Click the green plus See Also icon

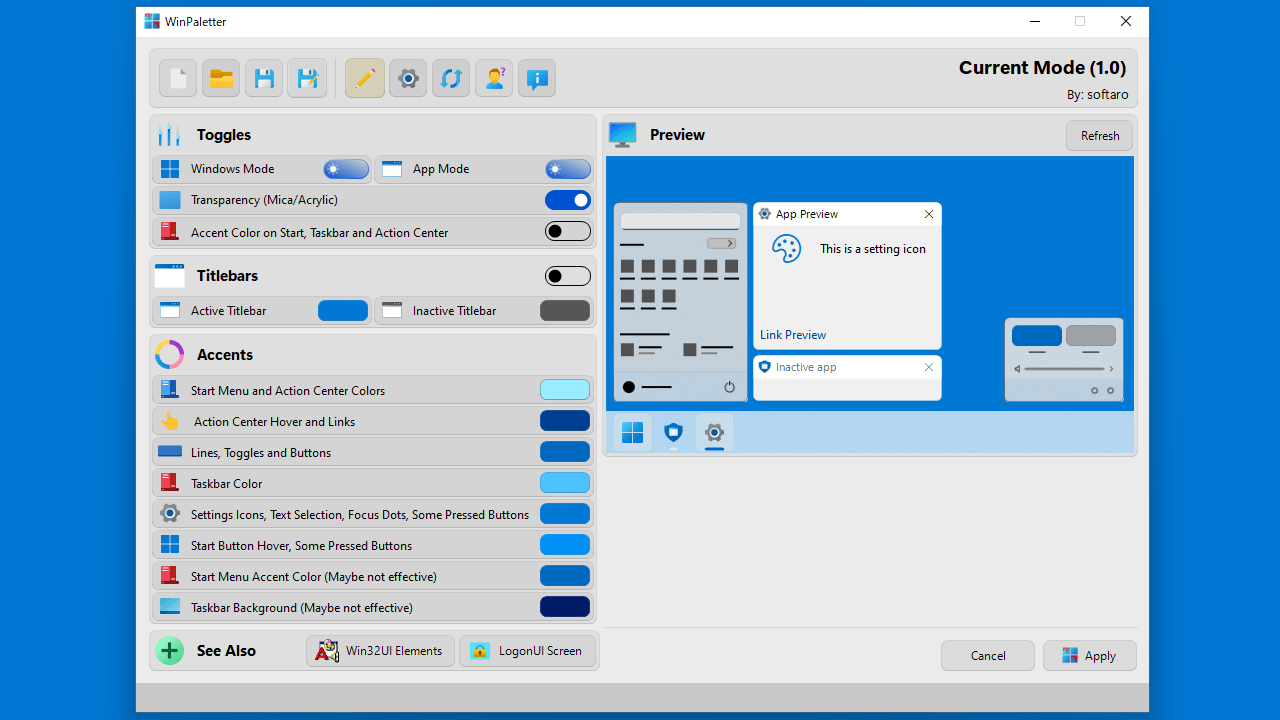pos(169,651)
